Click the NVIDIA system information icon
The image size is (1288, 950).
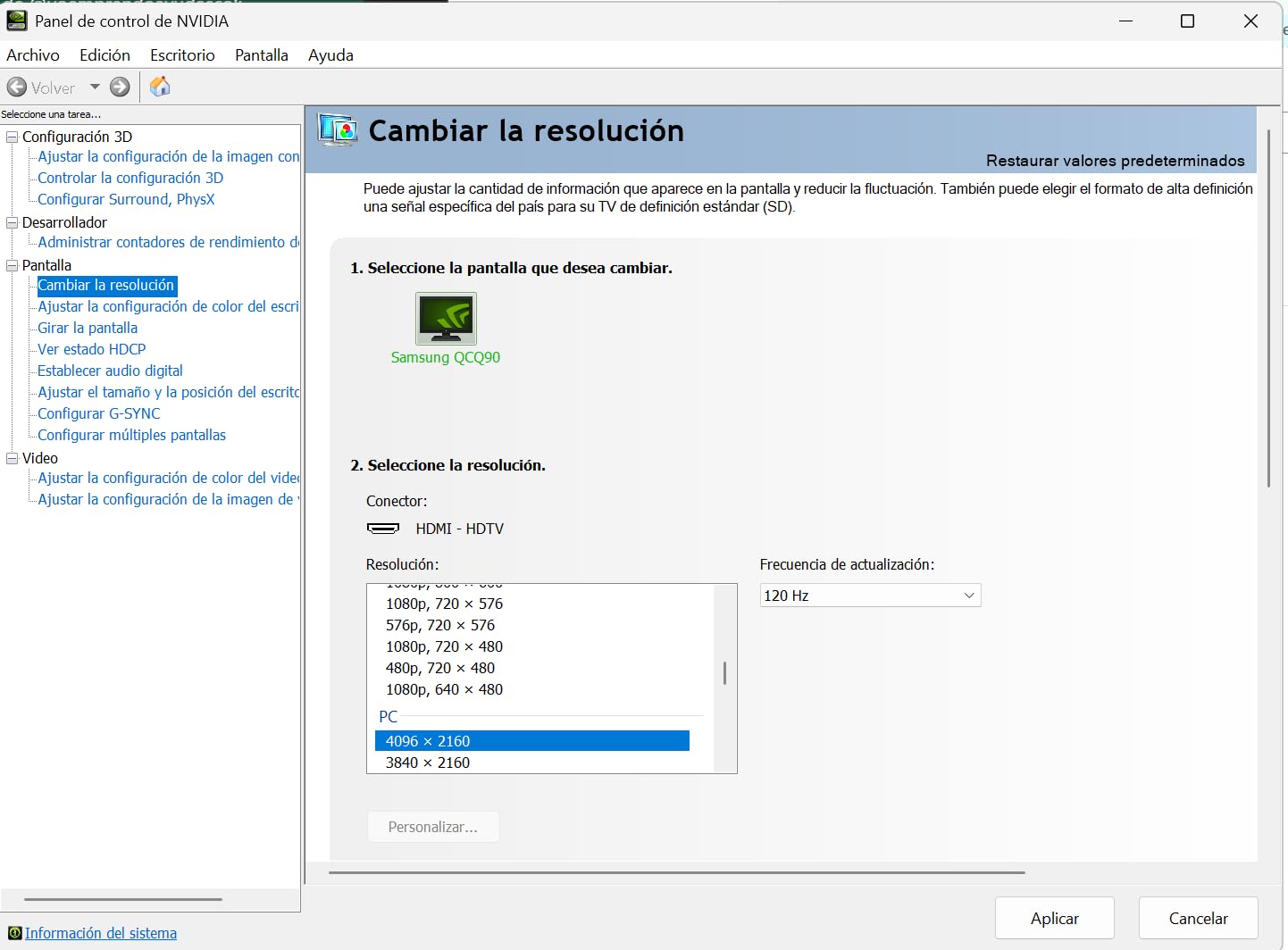click(14, 933)
